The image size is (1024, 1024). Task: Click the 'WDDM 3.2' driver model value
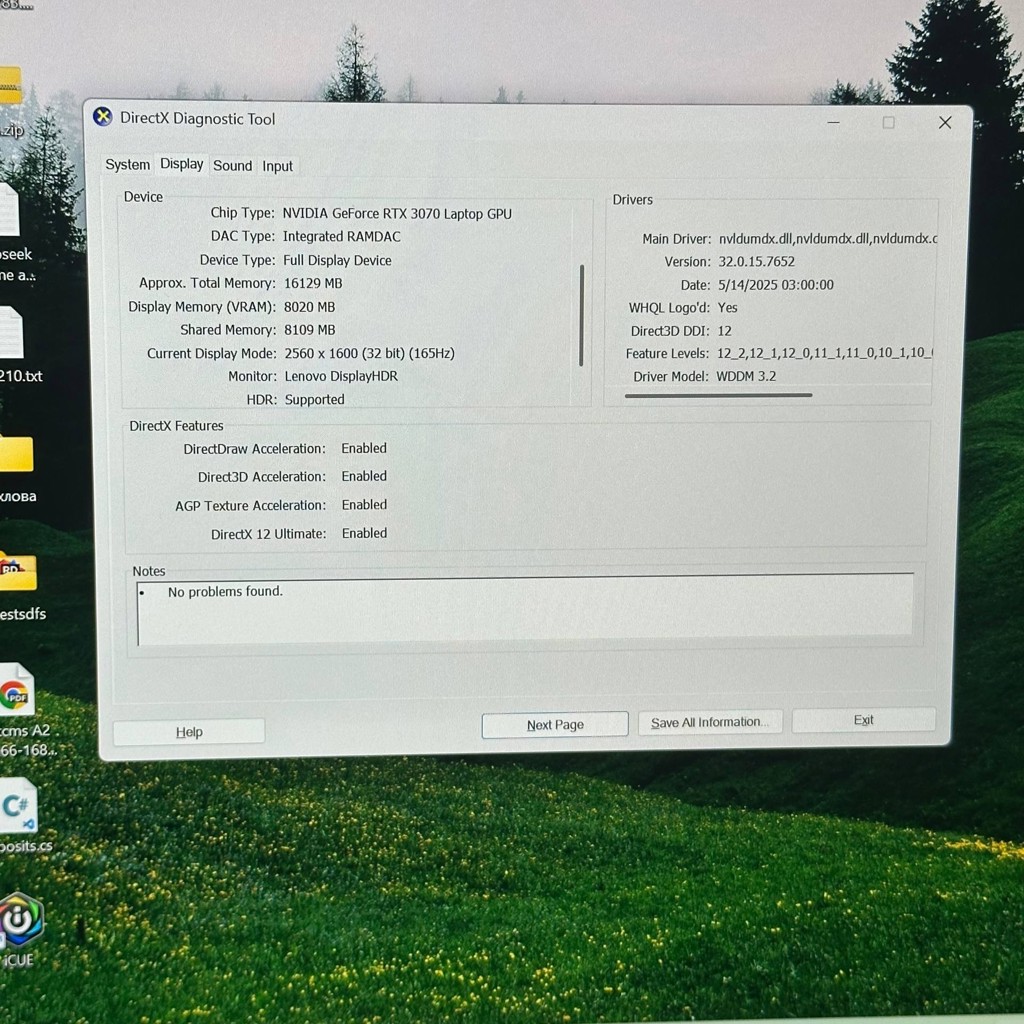746,376
